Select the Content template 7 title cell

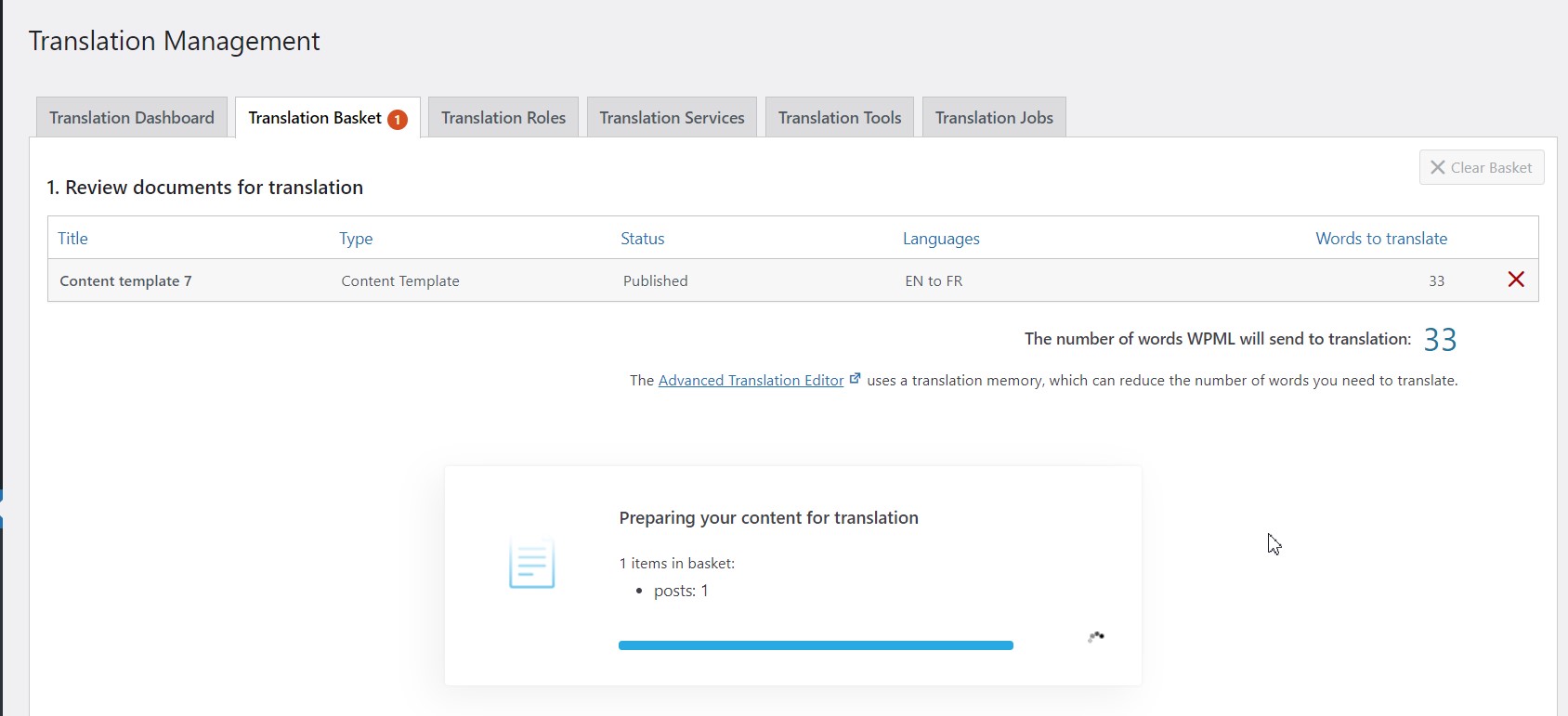coord(125,280)
